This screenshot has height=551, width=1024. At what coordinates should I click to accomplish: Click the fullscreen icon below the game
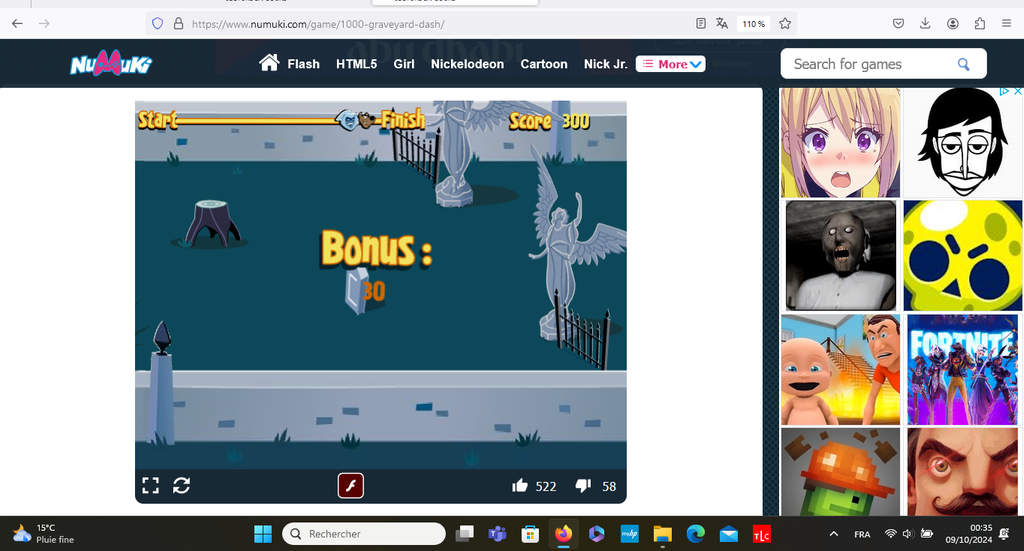pyautogui.click(x=151, y=486)
